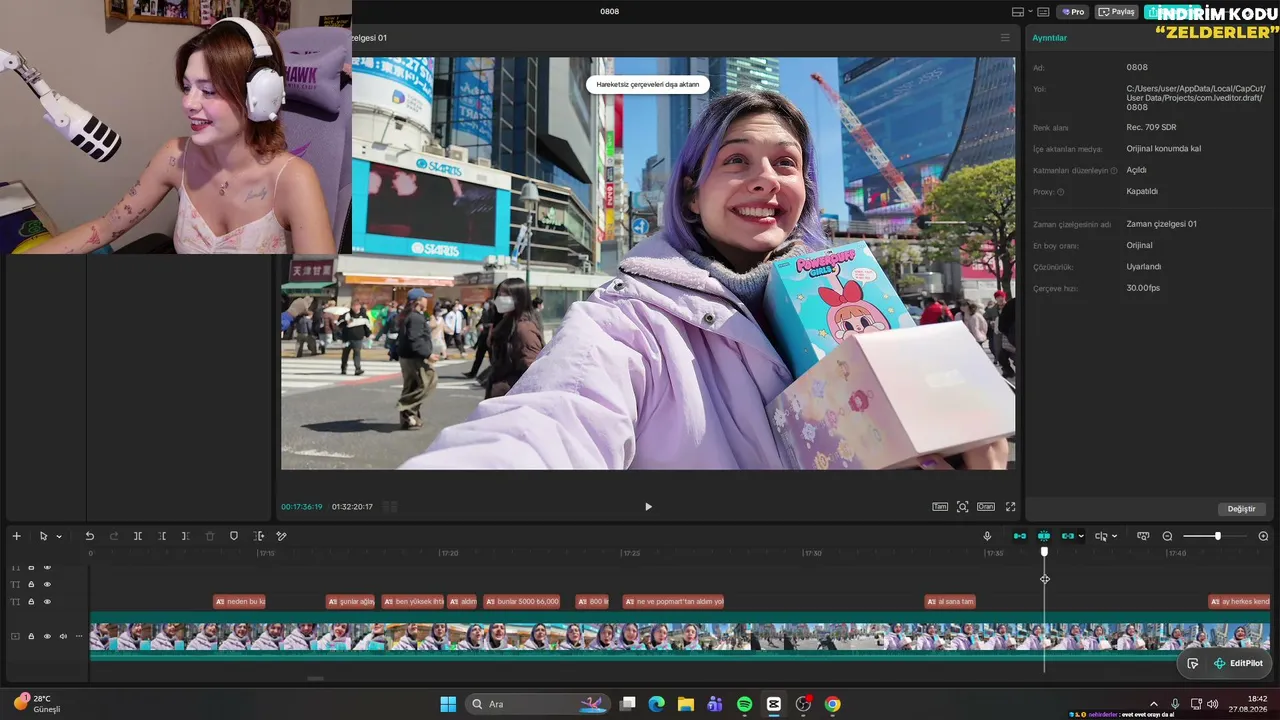Click the Tam full-quality preview button

[x=940, y=507]
